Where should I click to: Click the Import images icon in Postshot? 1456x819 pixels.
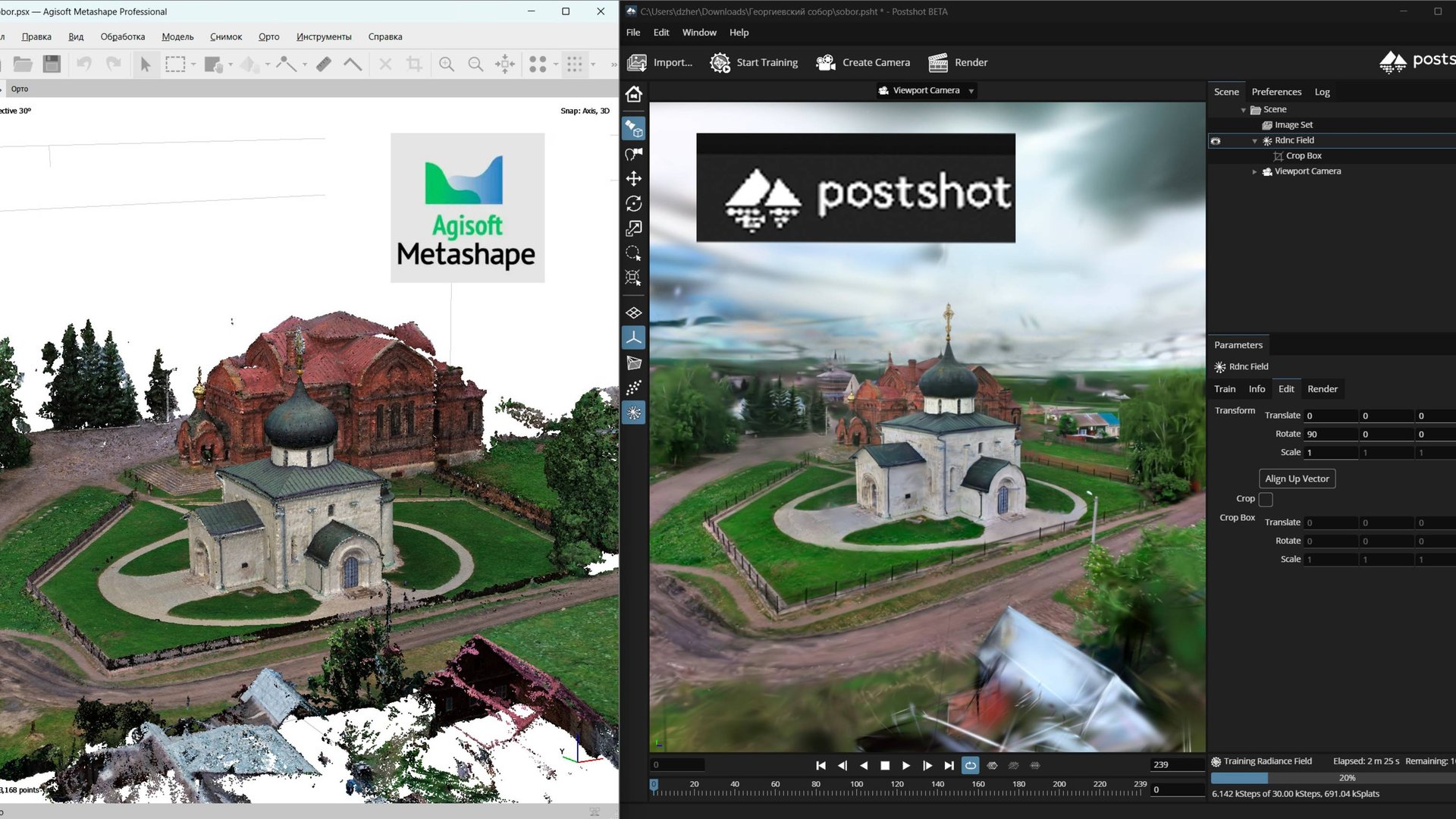coord(637,62)
